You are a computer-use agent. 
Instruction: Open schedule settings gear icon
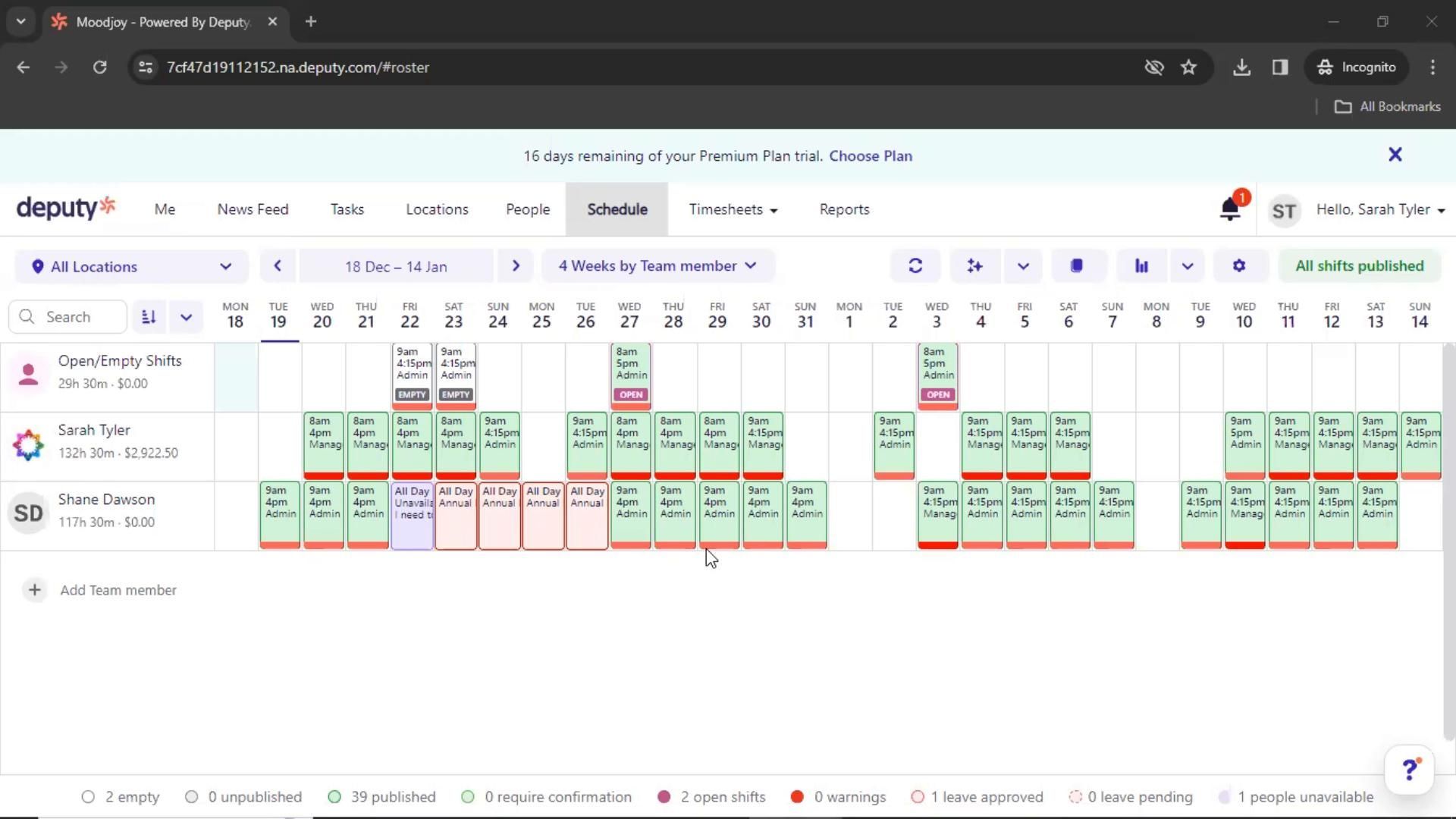click(1239, 266)
